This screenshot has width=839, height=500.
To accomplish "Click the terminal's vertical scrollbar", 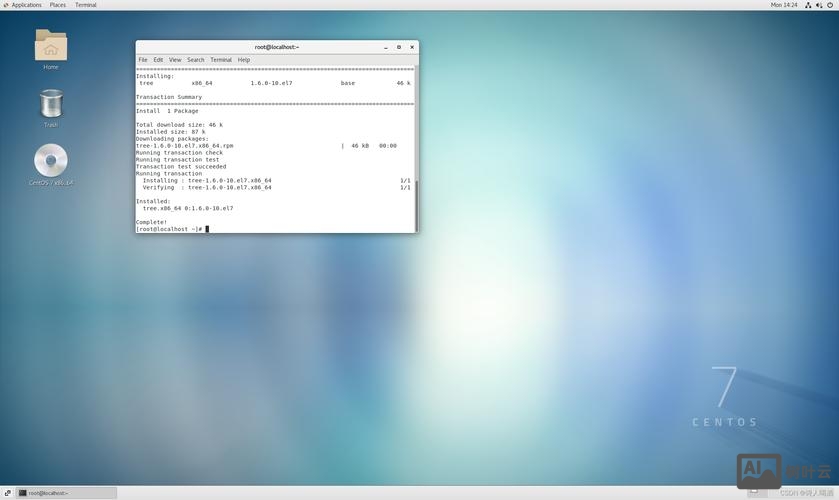I will point(416,205).
